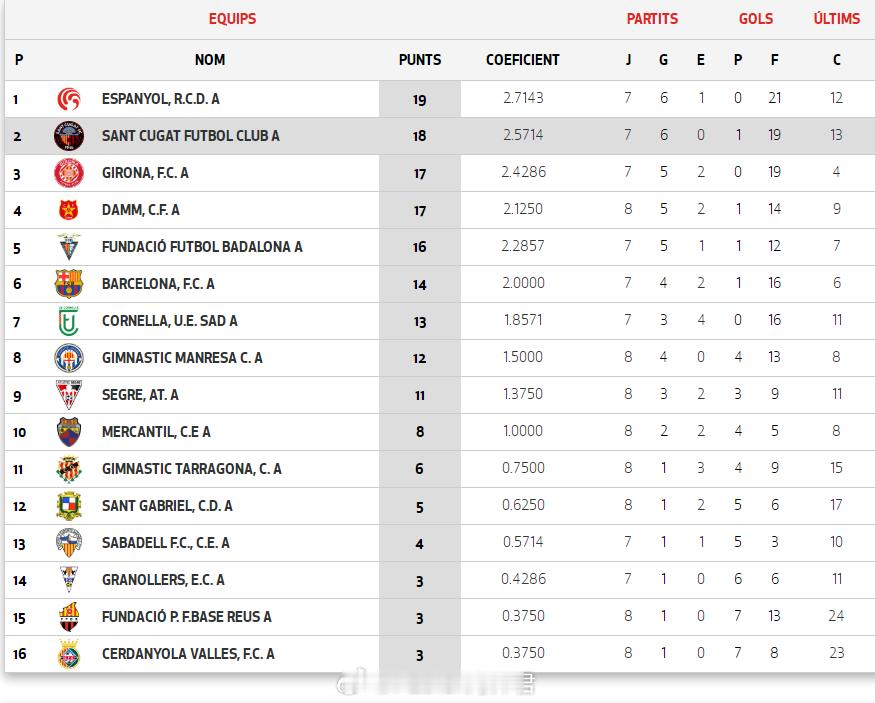
Task: Click the Sabadell F.C. club crest
Action: [x=69, y=543]
